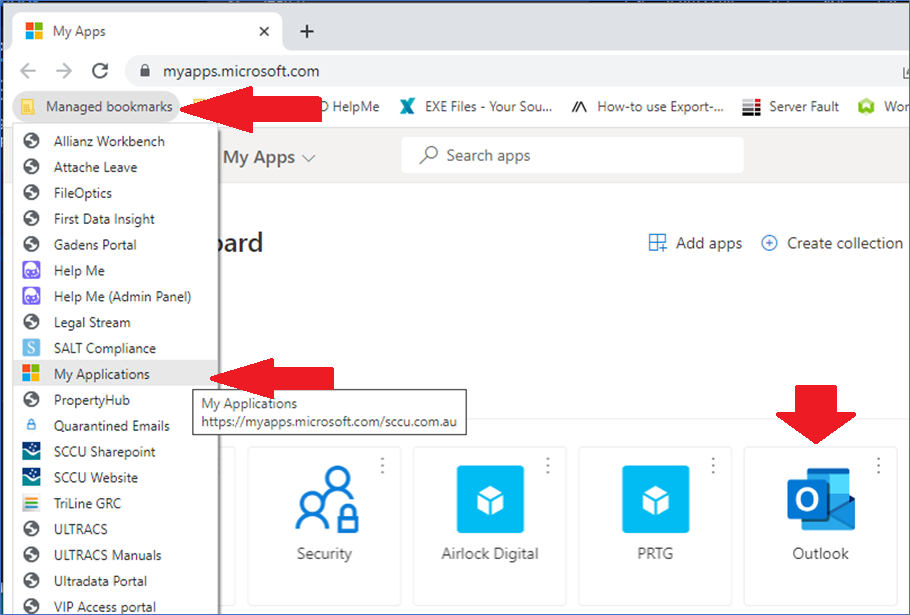This screenshot has height=615, width=910.
Task: Select the My Apps browser tab
Action: click(x=146, y=31)
